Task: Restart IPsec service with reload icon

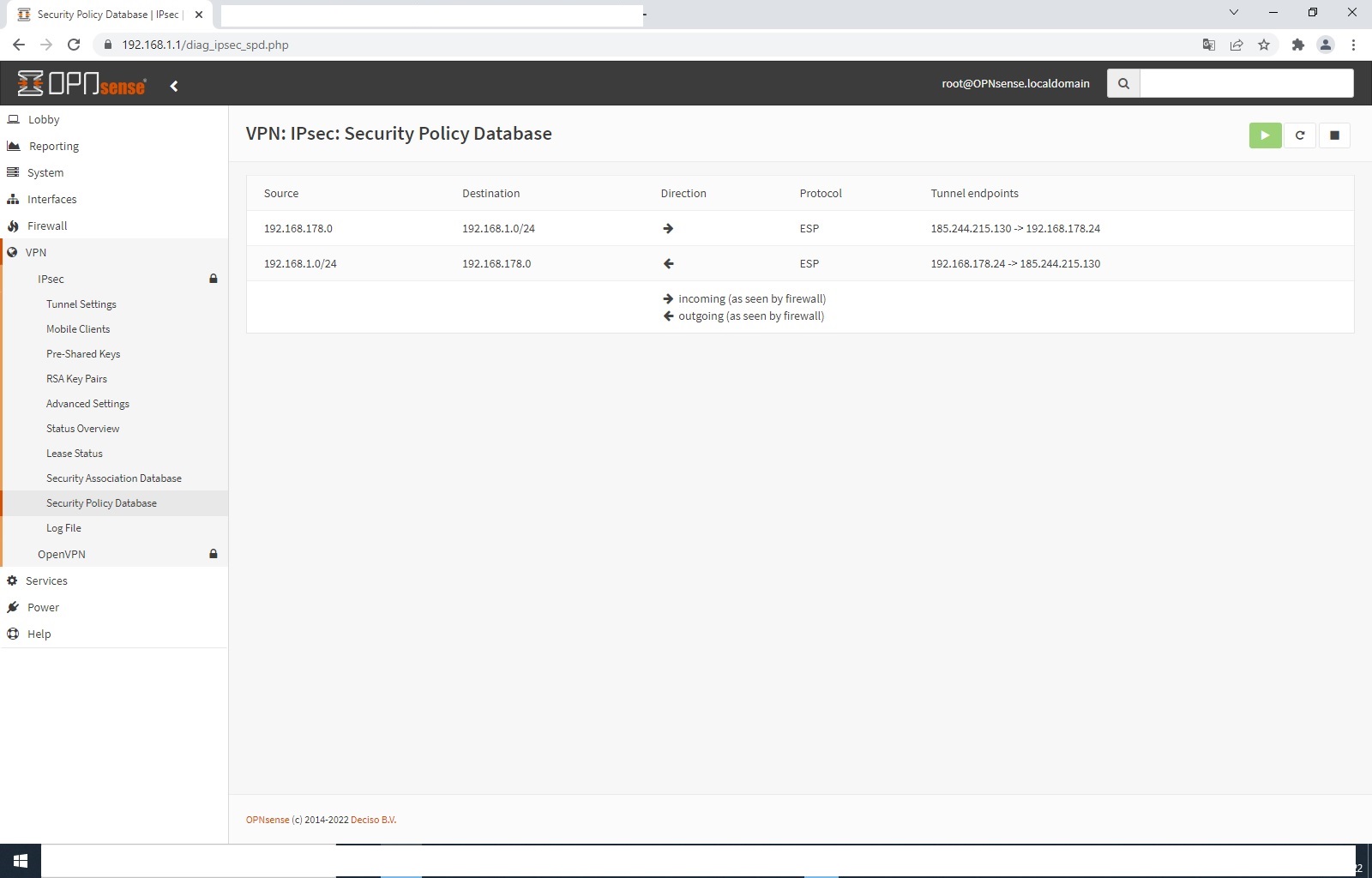Action: (x=1300, y=135)
